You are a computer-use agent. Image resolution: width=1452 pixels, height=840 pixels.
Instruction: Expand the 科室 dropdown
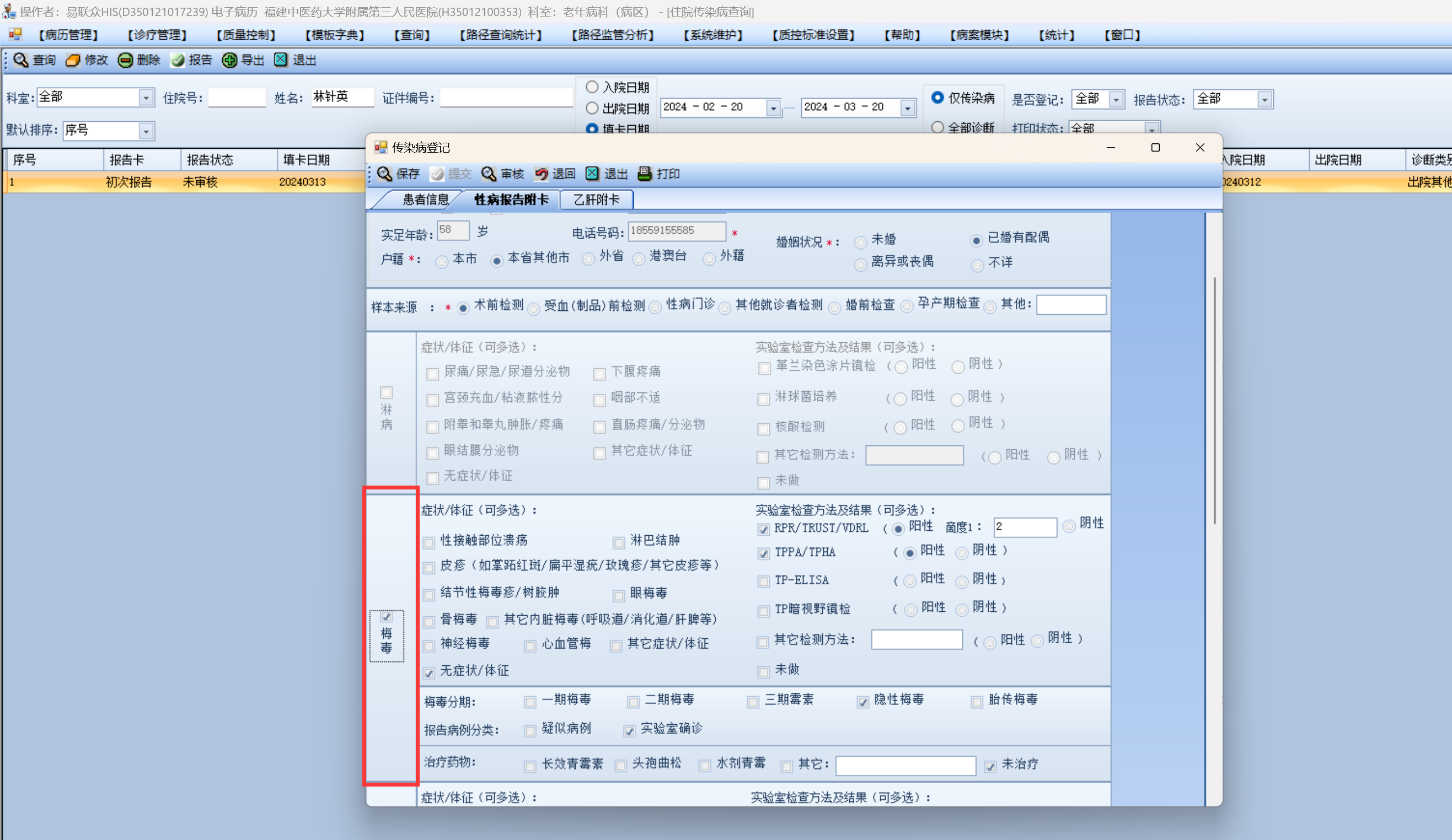click(x=146, y=98)
